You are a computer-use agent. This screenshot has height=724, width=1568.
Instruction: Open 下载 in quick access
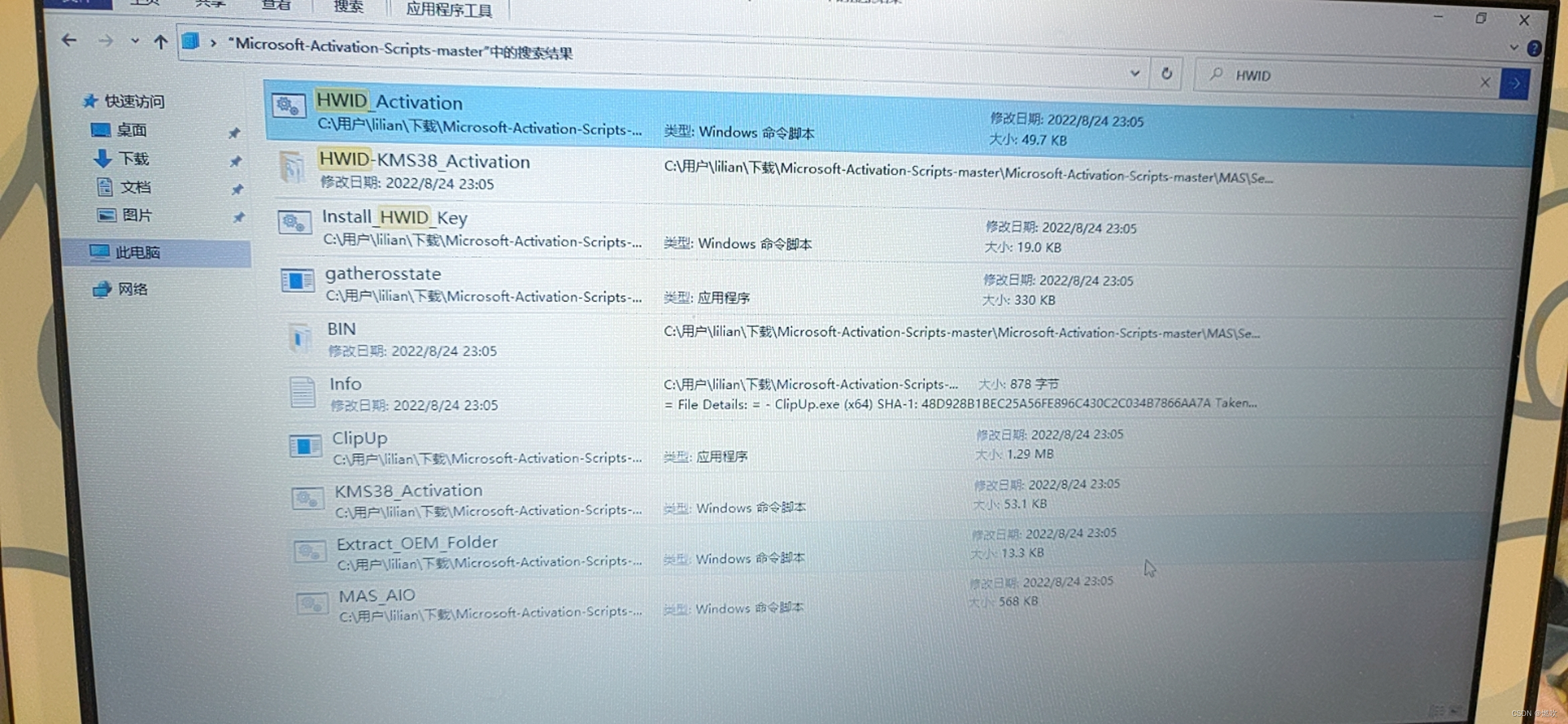click(x=133, y=159)
